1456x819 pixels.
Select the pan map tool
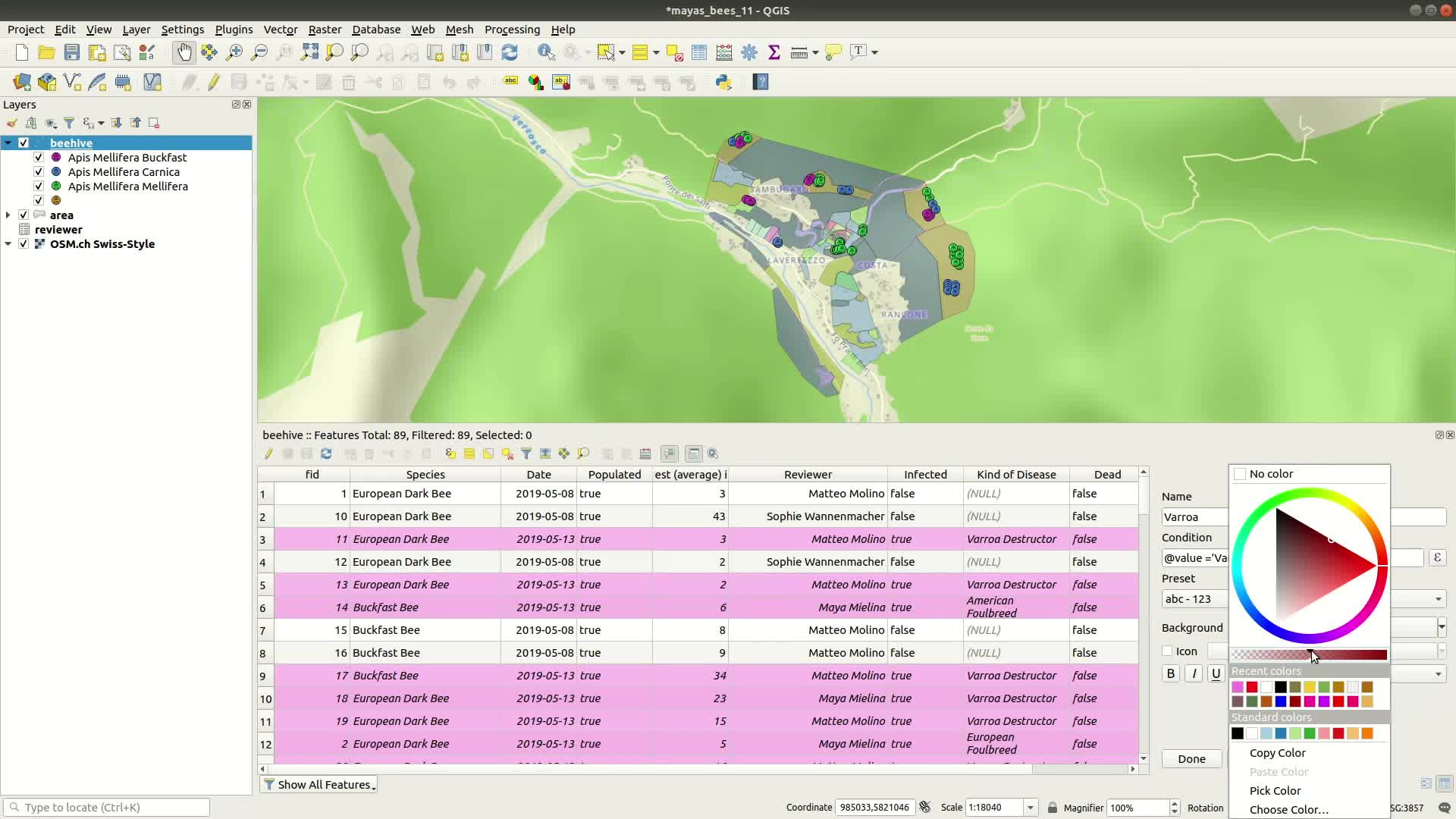click(183, 51)
